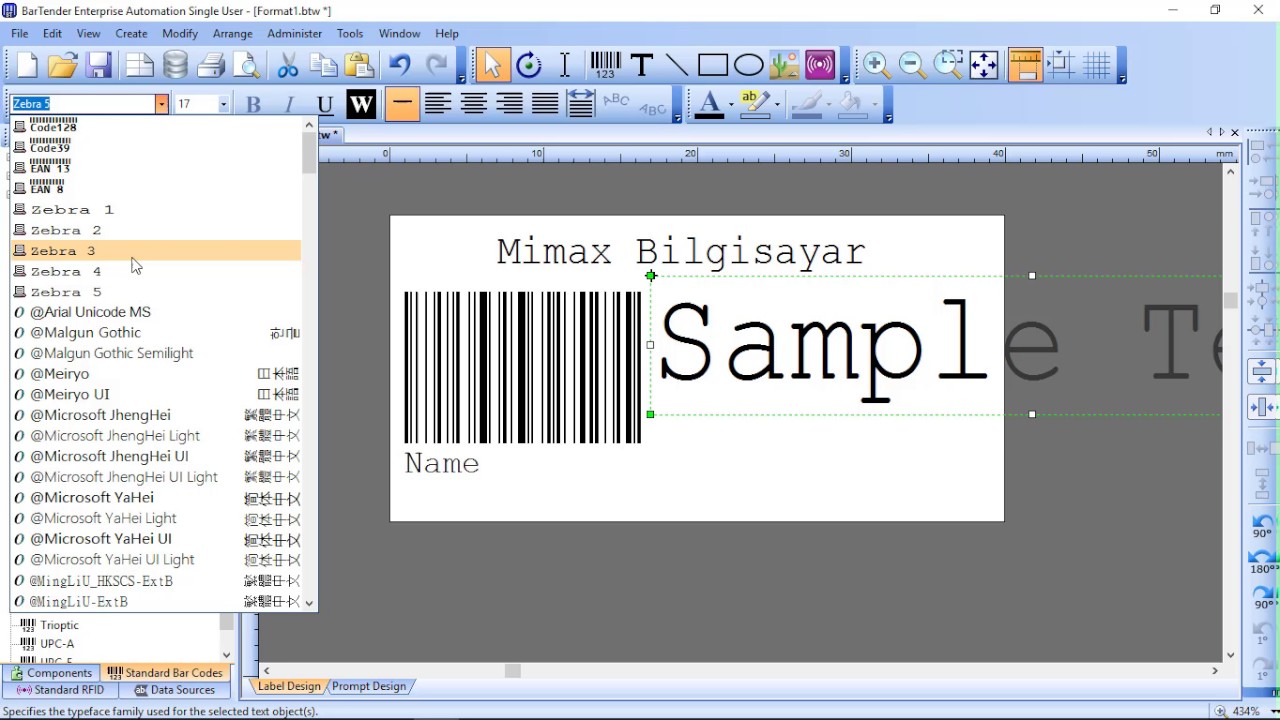This screenshot has height=720, width=1280.
Task: Fit label to window
Action: pyautogui.click(x=984, y=66)
